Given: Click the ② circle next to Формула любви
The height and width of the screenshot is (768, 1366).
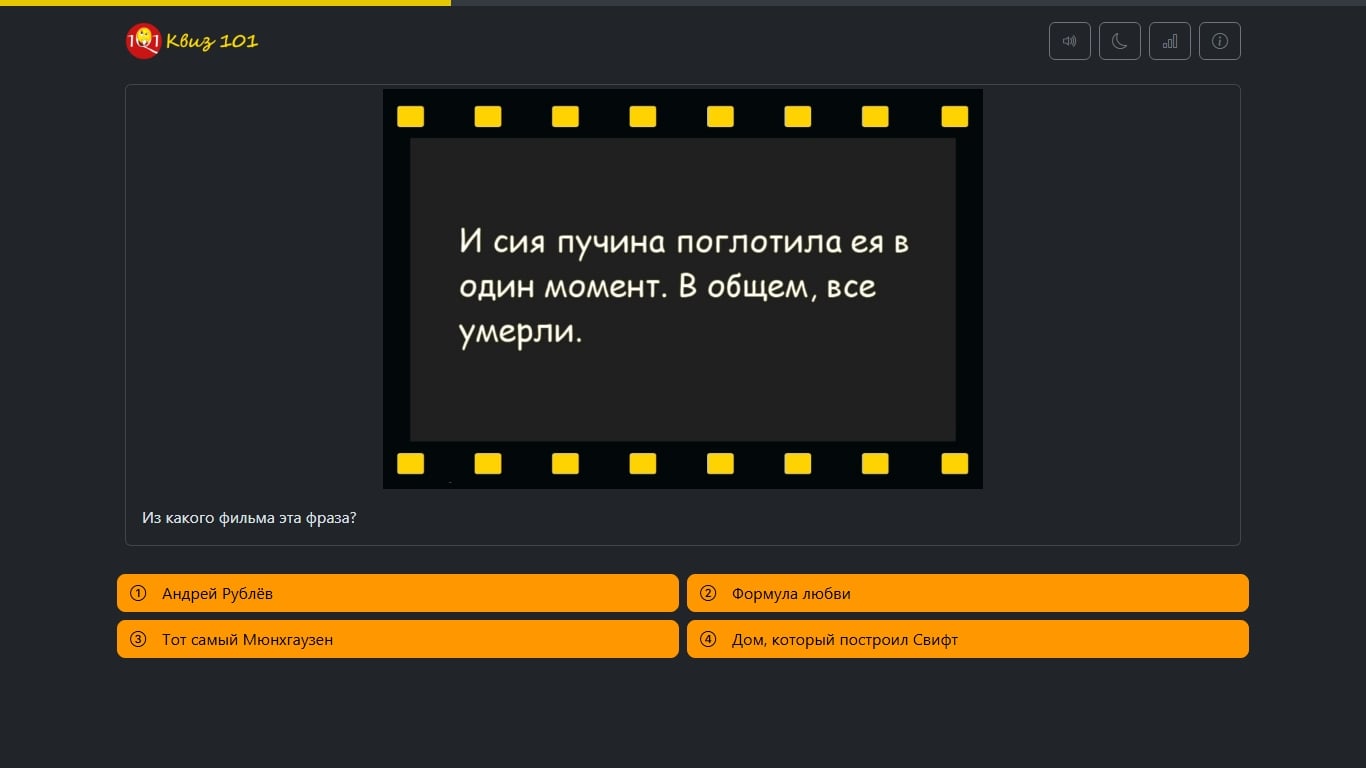Looking at the screenshot, I should click(708, 593).
